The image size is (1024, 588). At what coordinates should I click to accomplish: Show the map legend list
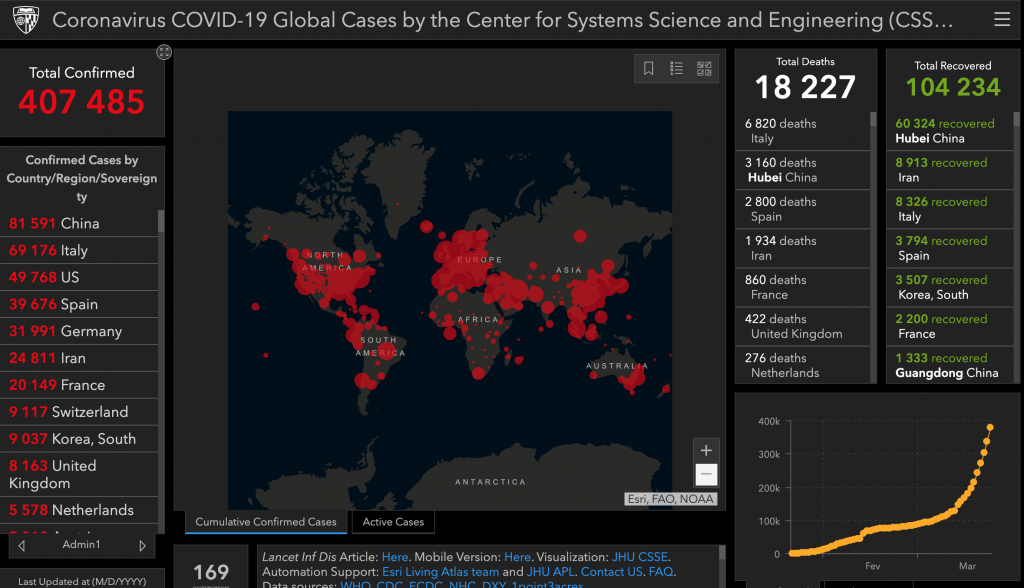677,68
